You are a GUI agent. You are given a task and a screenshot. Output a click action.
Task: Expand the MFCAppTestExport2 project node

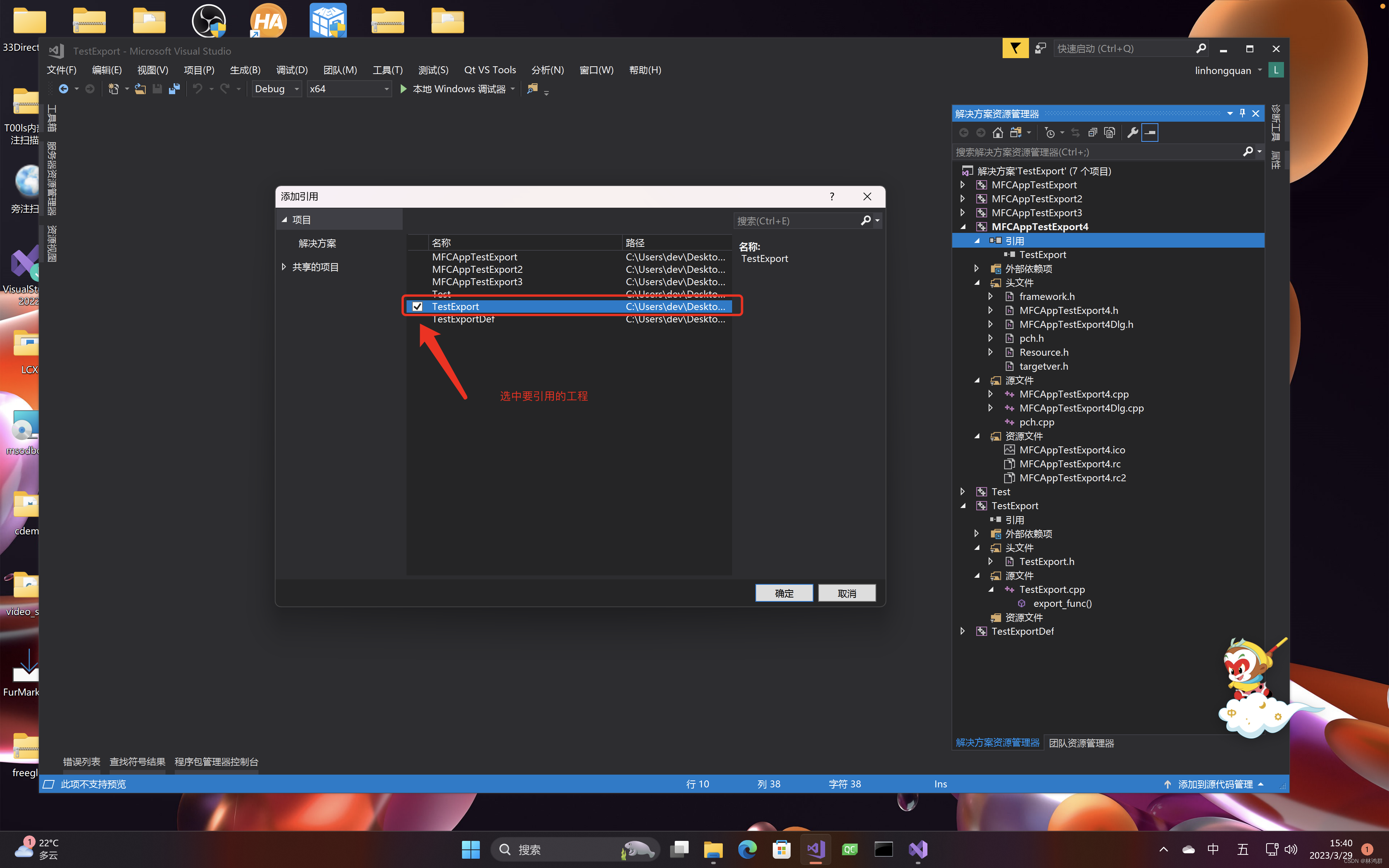click(963, 199)
